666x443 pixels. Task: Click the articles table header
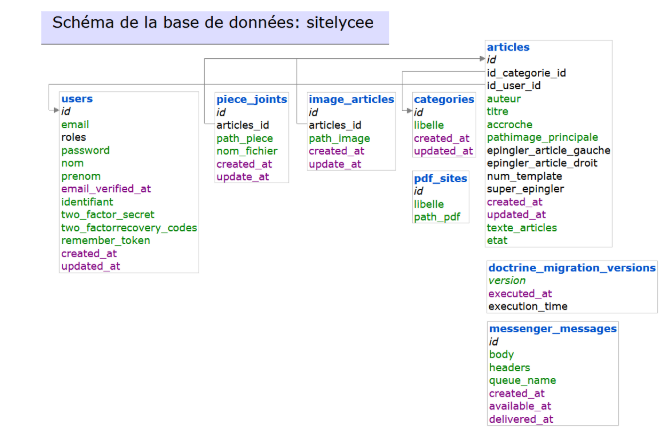click(508, 47)
